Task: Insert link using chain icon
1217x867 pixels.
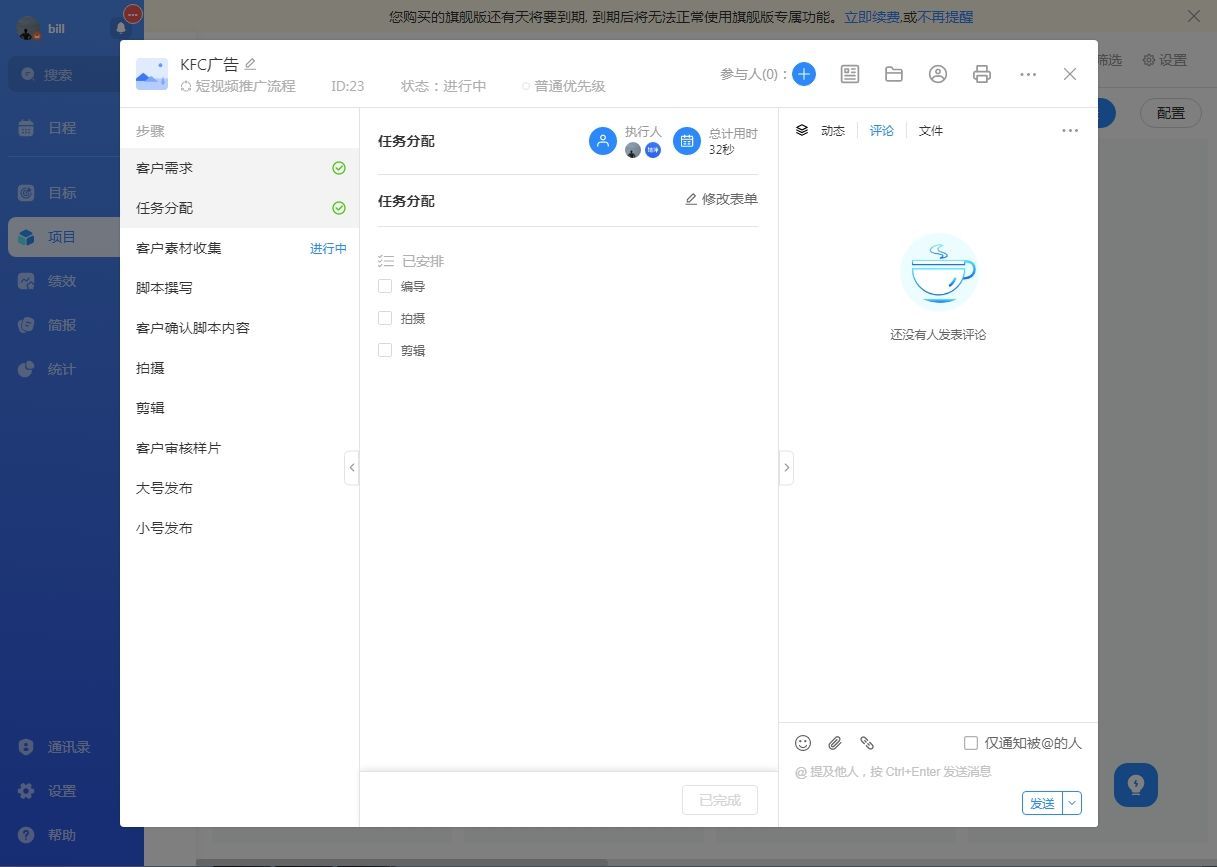Action: pyautogui.click(x=867, y=743)
